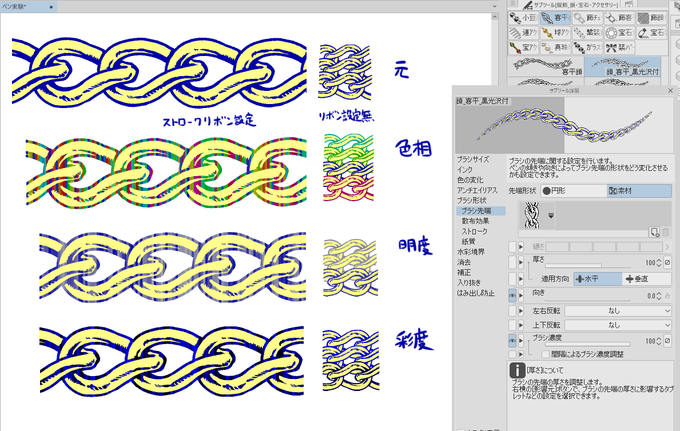Open the インク settings category

(464, 170)
